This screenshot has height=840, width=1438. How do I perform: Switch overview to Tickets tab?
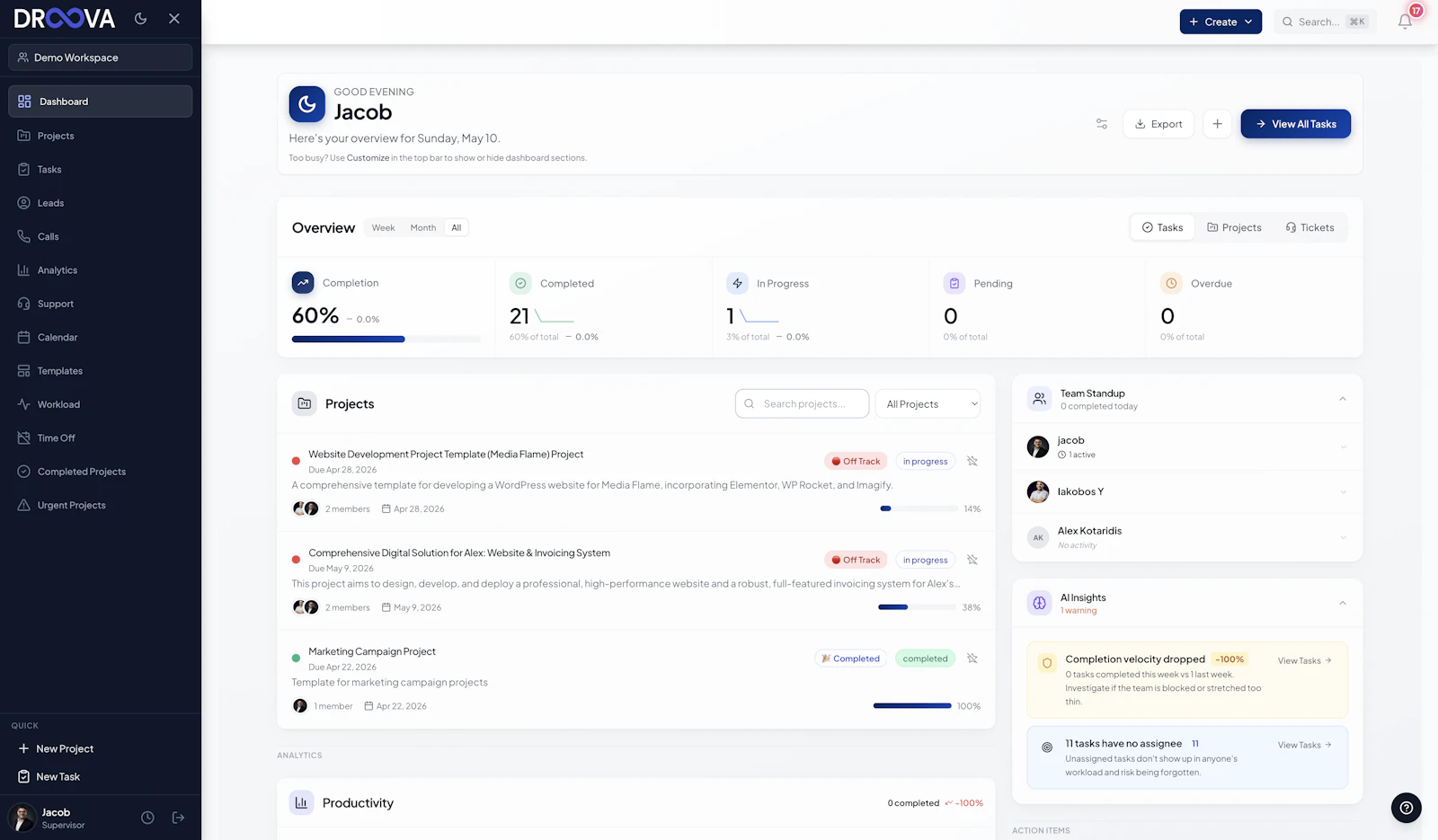1310,227
